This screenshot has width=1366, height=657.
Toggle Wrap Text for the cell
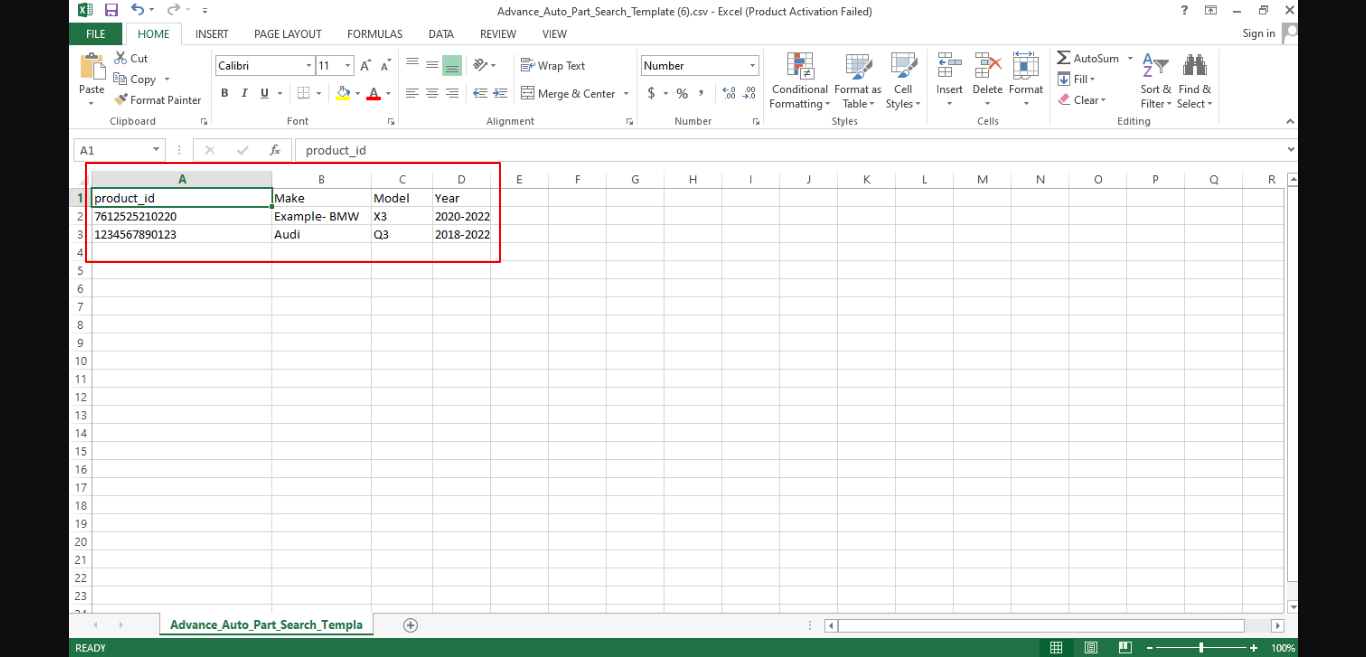coord(553,66)
